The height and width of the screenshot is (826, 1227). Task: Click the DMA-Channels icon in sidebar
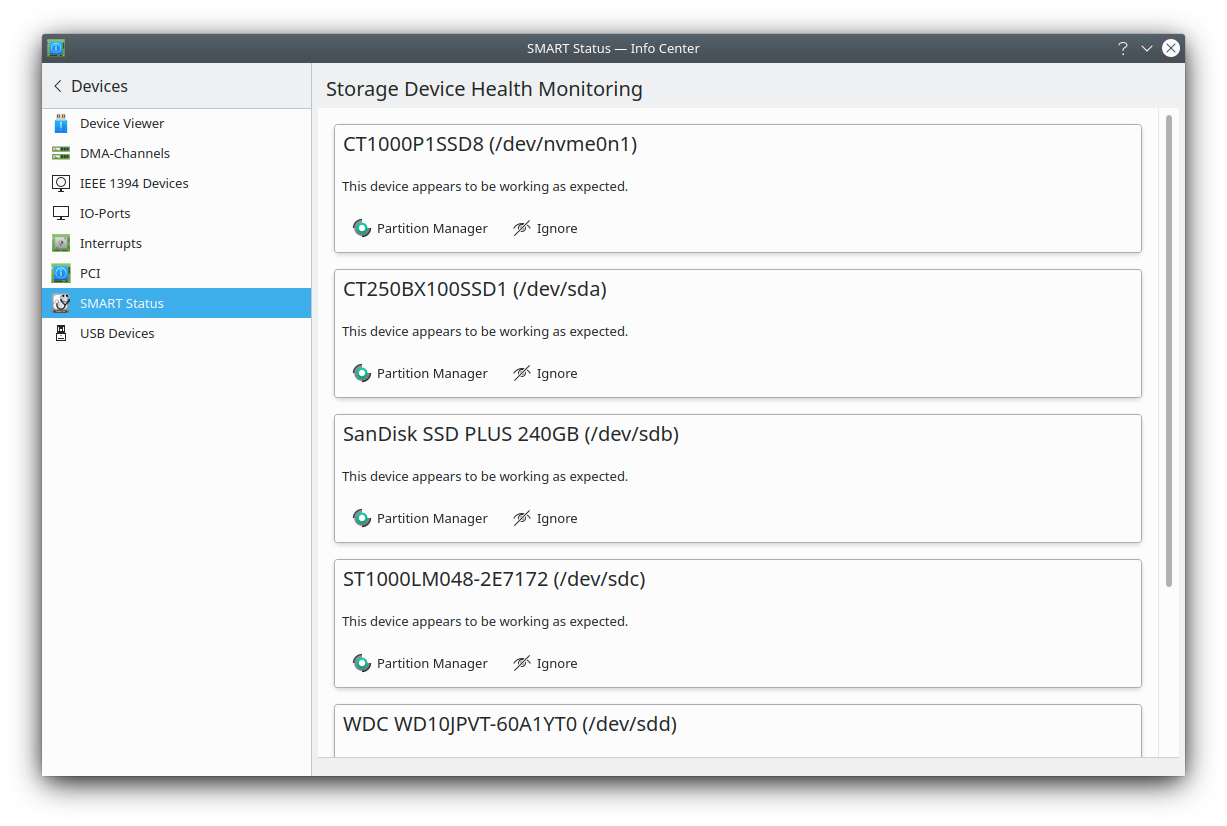[x=61, y=153]
